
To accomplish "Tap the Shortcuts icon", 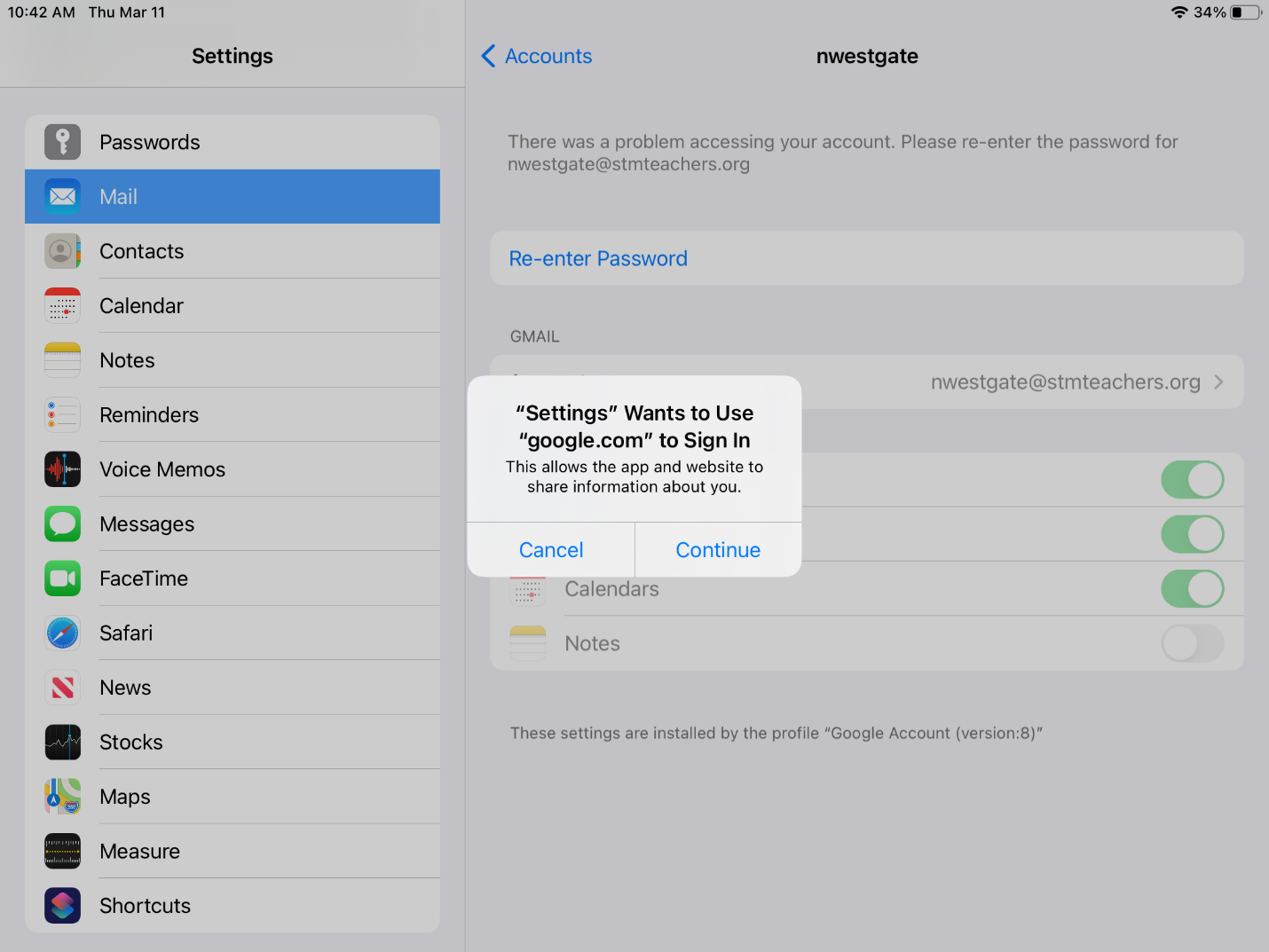I will (x=62, y=906).
